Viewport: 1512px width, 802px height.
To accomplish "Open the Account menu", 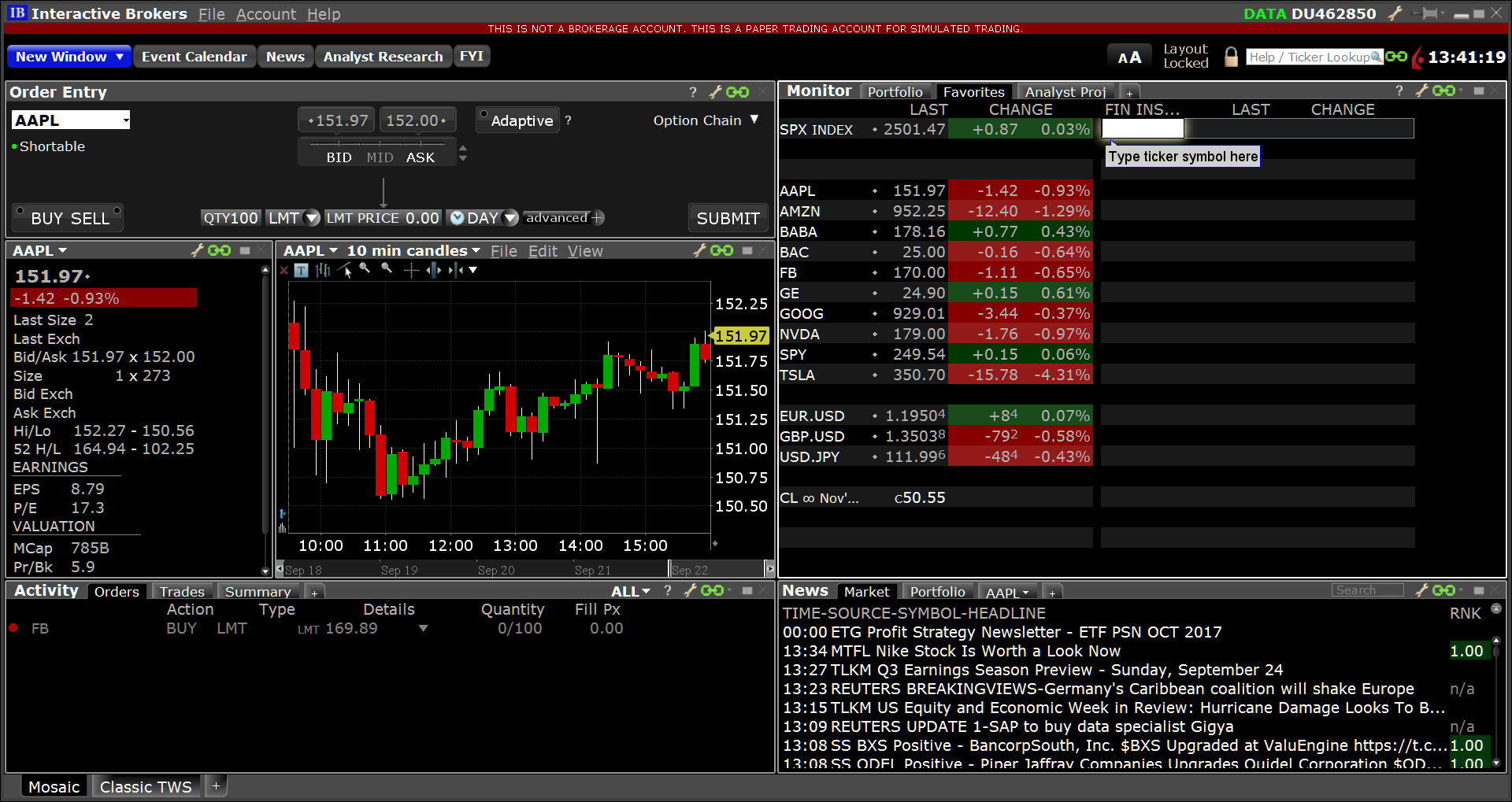I will click(265, 13).
